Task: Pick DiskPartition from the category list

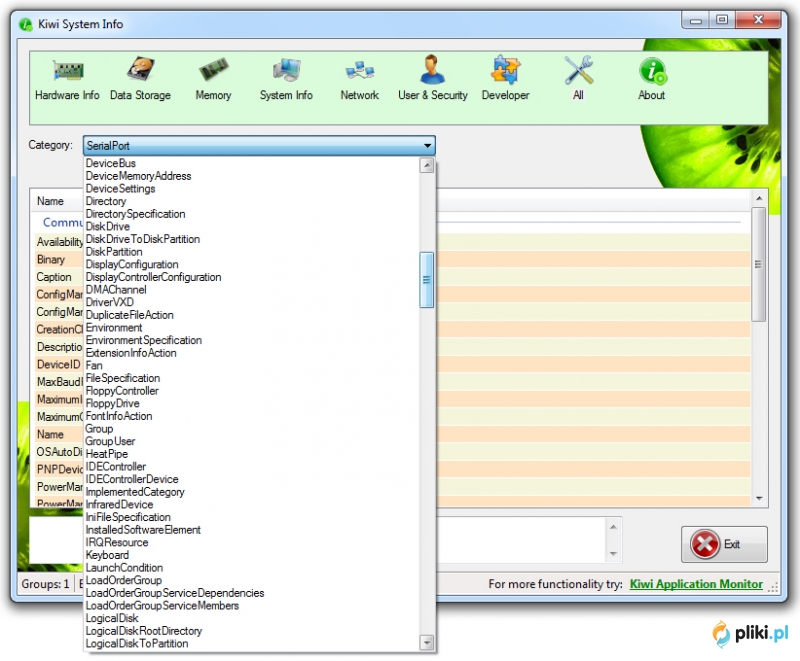Action: point(252,252)
